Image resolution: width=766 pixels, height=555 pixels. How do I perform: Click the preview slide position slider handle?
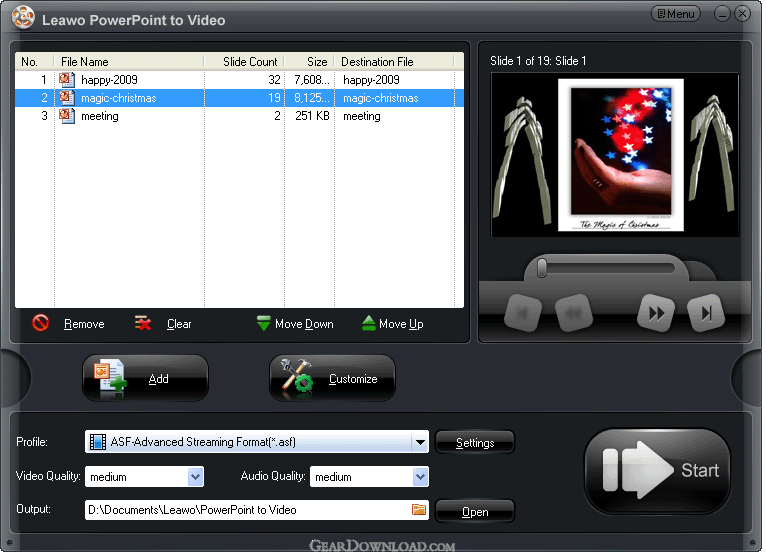tap(543, 269)
